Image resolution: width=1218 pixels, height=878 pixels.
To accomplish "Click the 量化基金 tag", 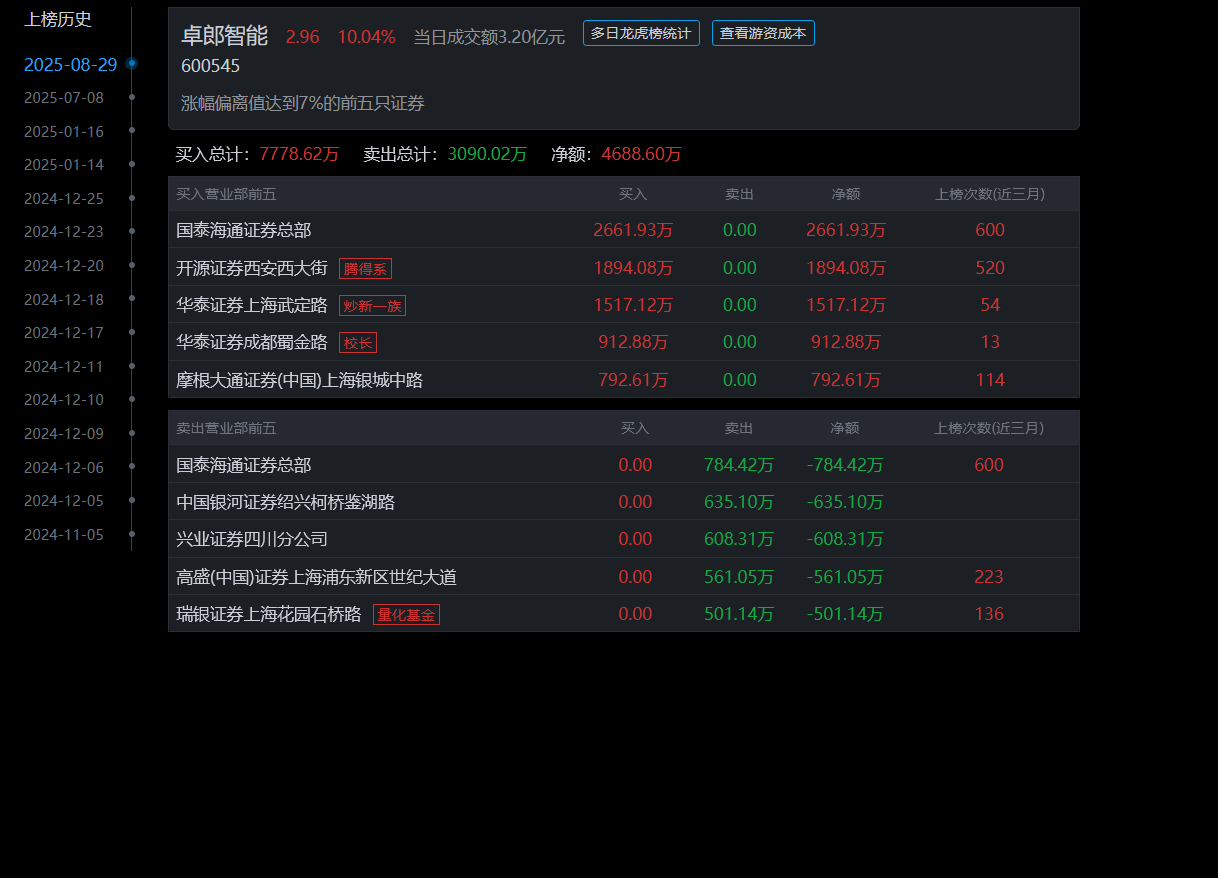I will (x=406, y=614).
